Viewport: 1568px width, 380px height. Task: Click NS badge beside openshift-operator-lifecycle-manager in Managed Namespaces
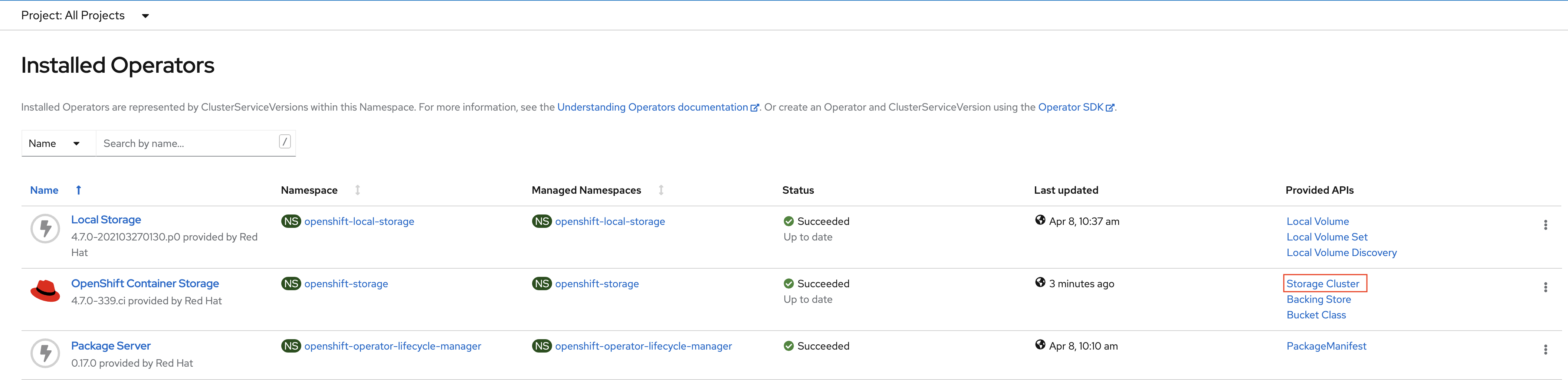[542, 346]
